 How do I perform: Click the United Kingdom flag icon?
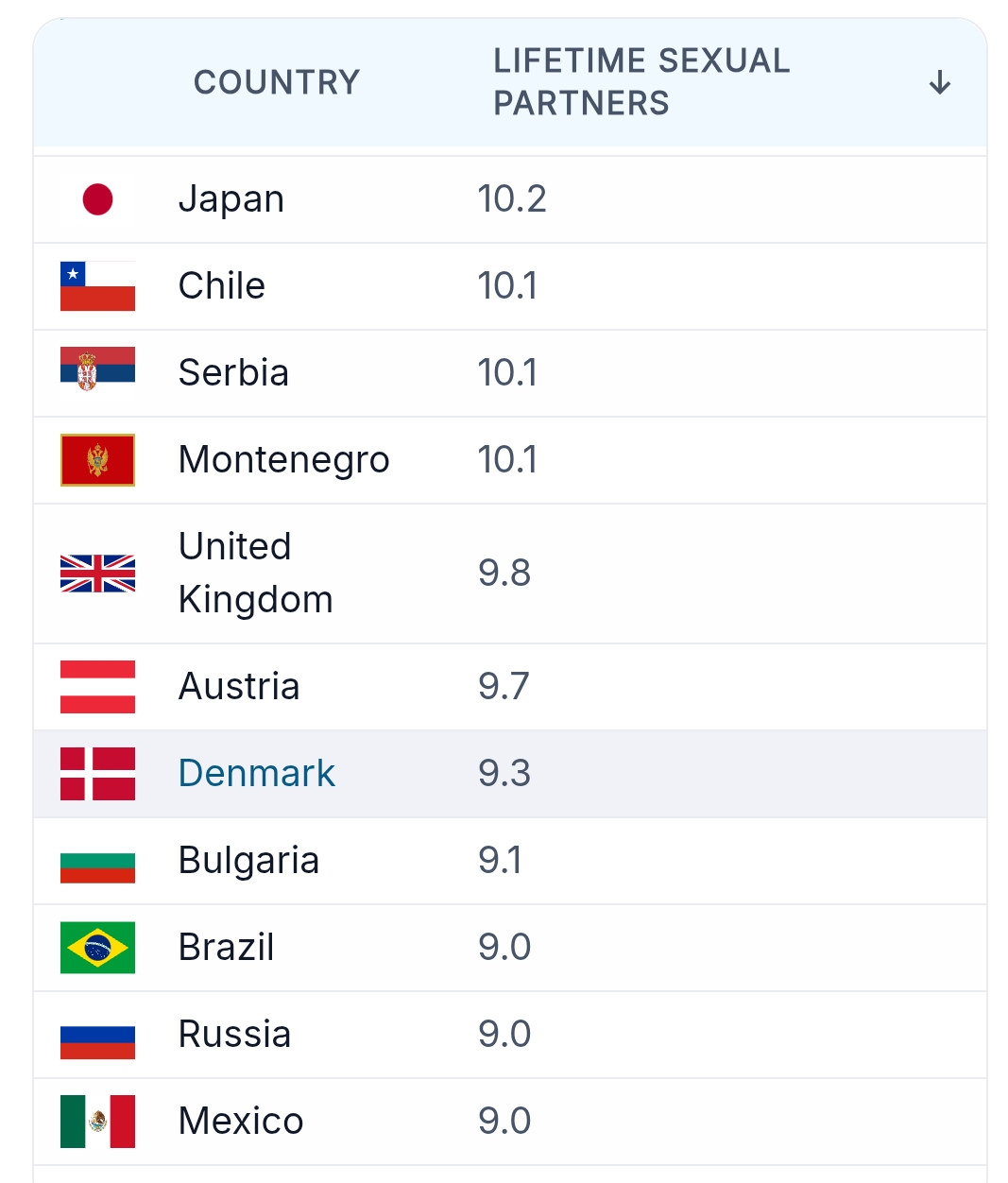97,574
